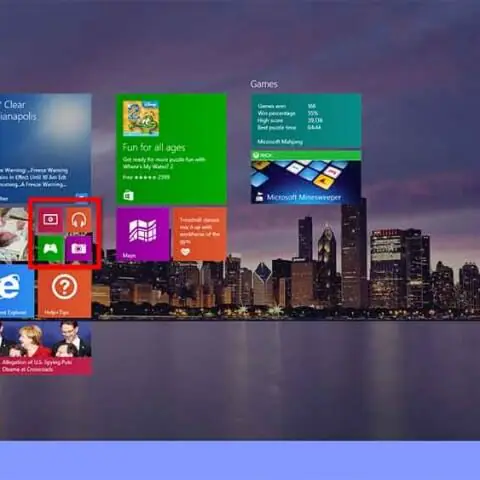Open the purple Camera tile
This screenshot has width=480, height=480.
pos(78,248)
